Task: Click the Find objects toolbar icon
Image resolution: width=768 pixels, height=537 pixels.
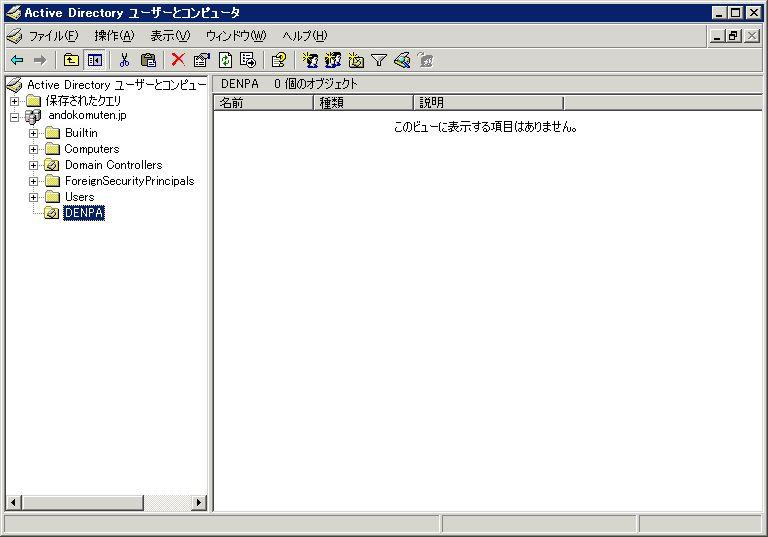Action: click(402, 60)
